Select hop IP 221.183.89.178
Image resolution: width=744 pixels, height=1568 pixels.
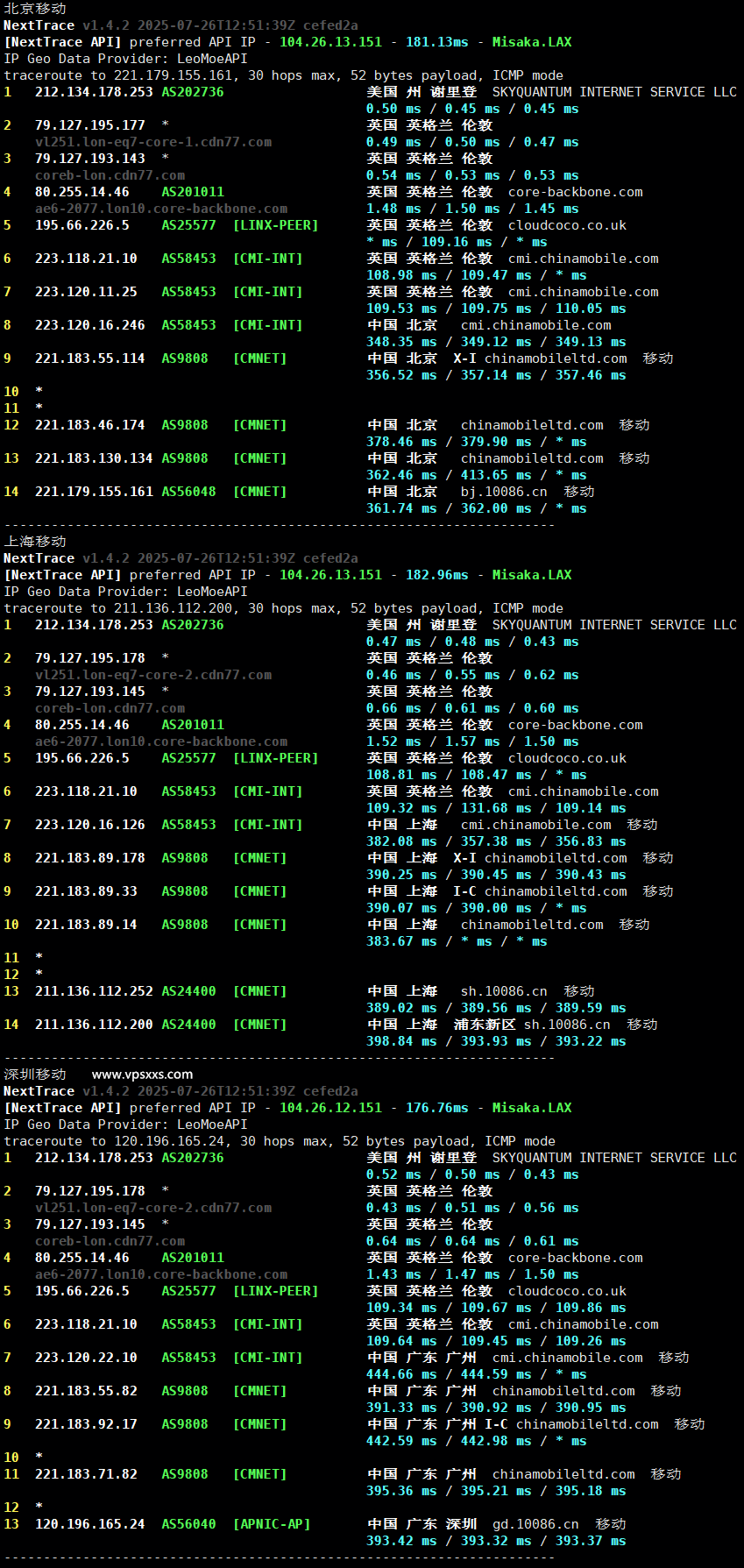coord(90,858)
